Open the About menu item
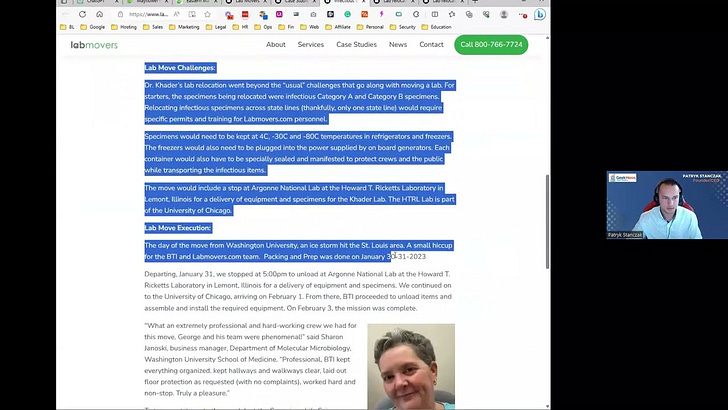Viewport: 728px width, 410px height. (276, 45)
